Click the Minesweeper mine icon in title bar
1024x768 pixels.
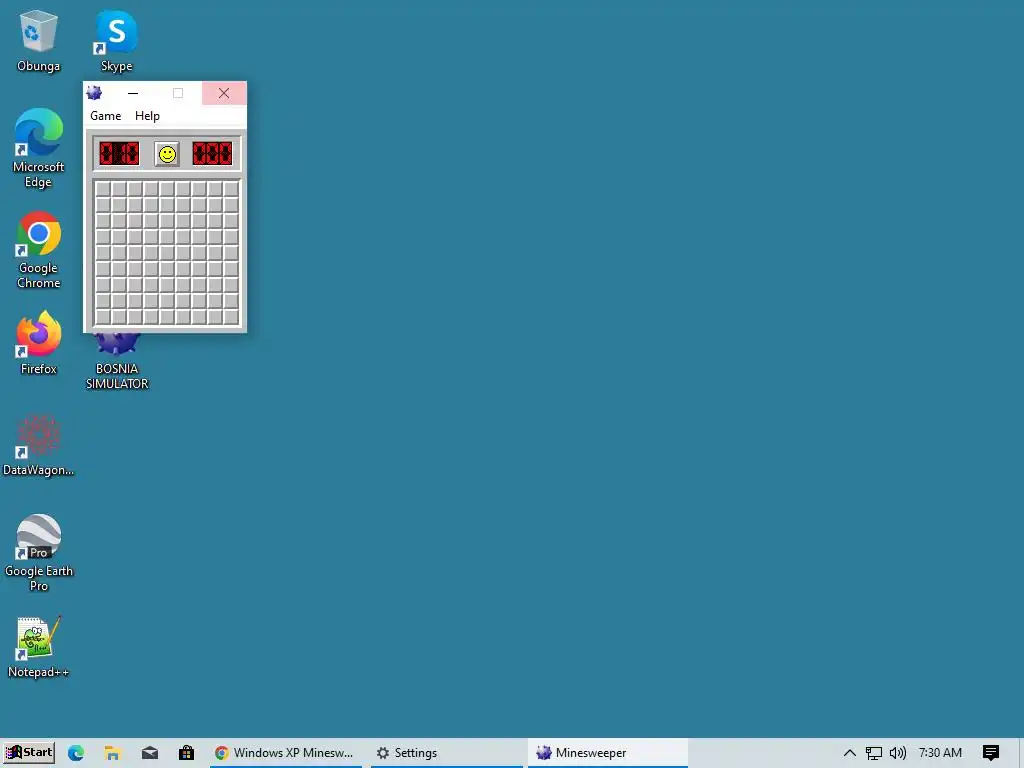pyautogui.click(x=94, y=93)
